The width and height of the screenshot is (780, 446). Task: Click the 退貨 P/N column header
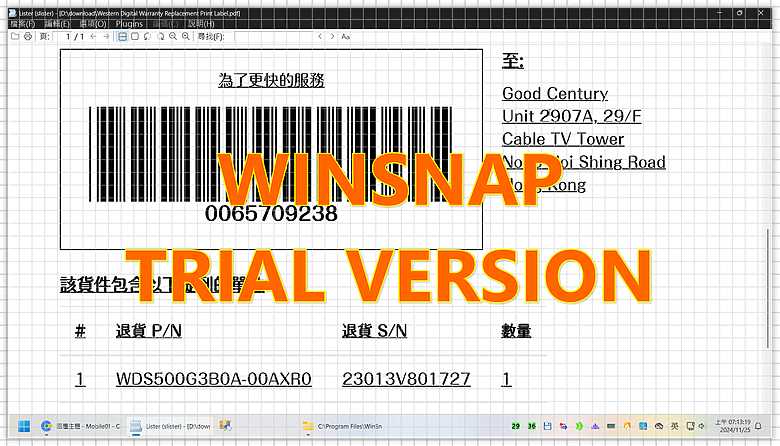pyautogui.click(x=149, y=331)
